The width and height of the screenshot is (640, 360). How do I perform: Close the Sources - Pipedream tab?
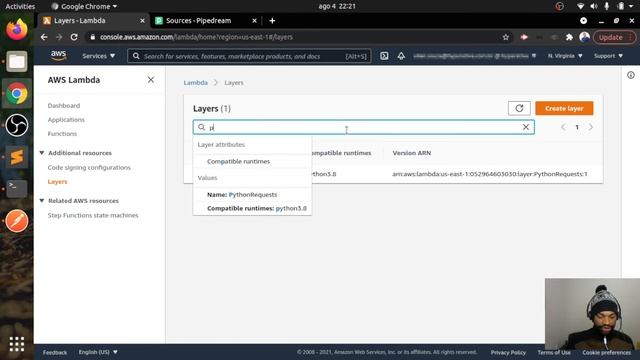(x=254, y=21)
